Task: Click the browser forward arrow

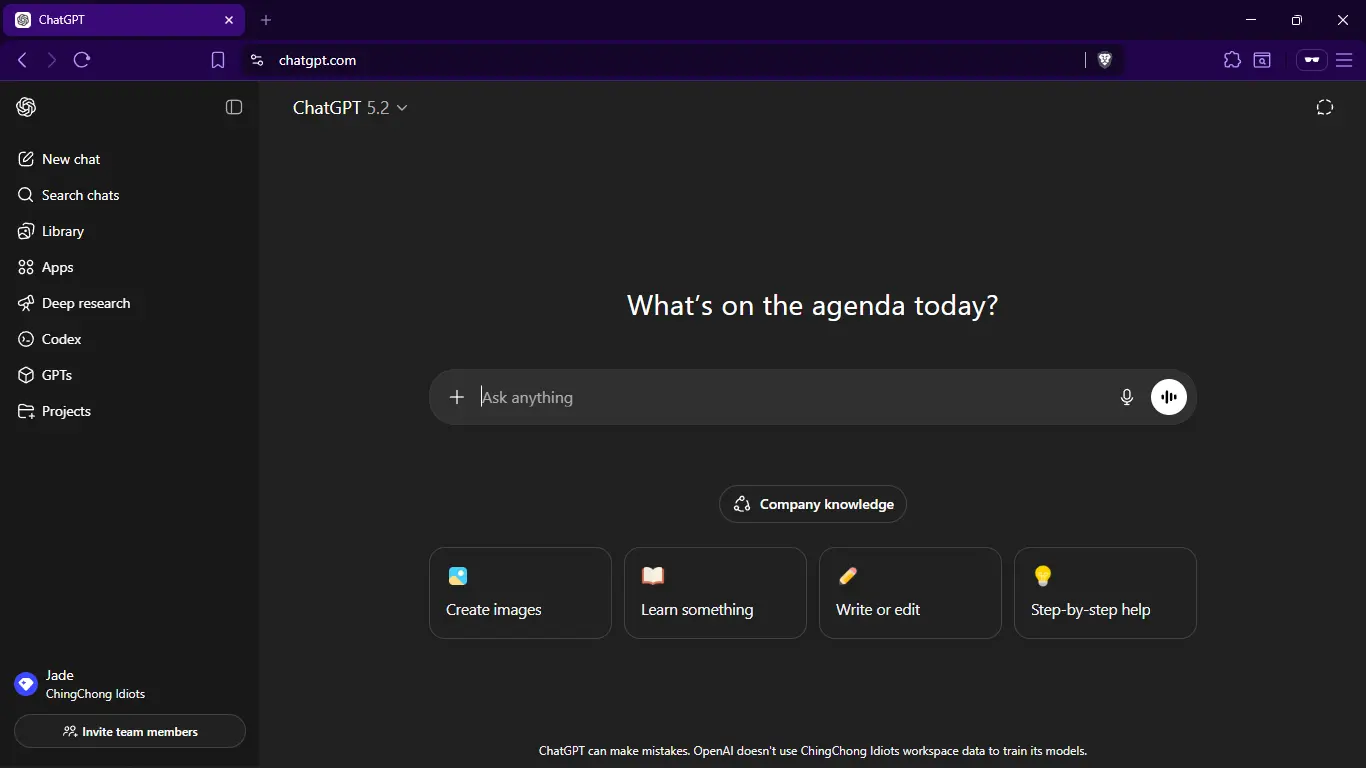Action: (x=52, y=60)
